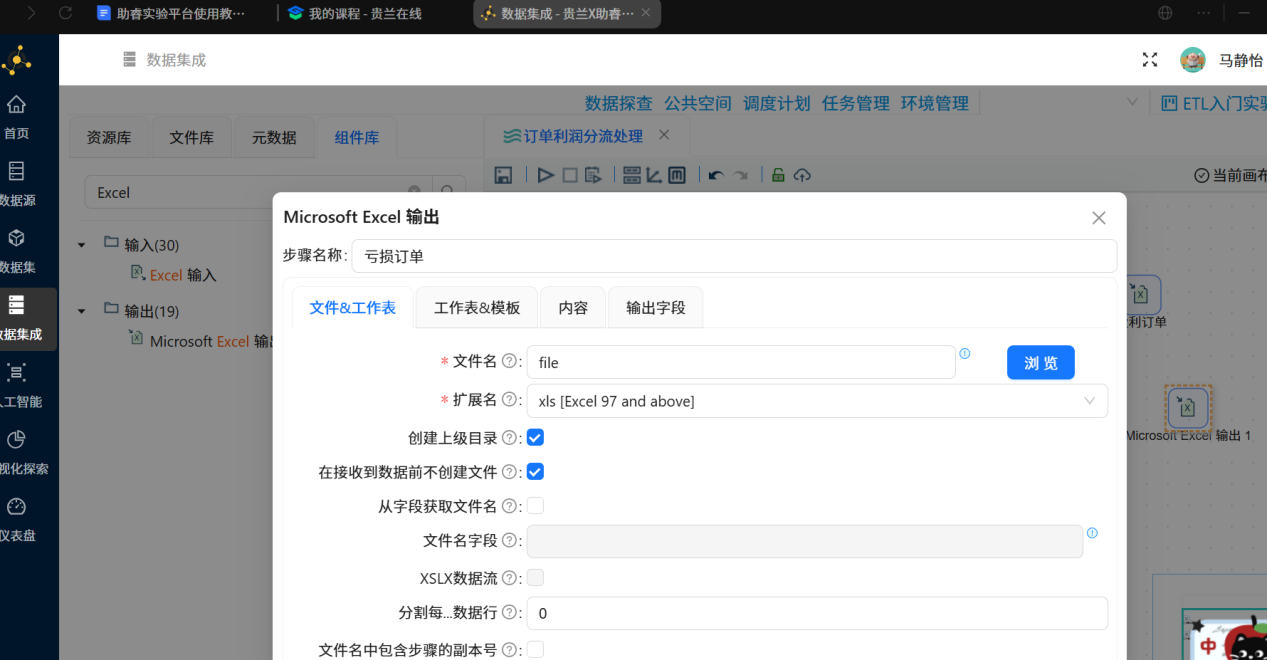Click the boxed M icon in toolbar
Image resolution: width=1267 pixels, height=660 pixels.
point(677,175)
